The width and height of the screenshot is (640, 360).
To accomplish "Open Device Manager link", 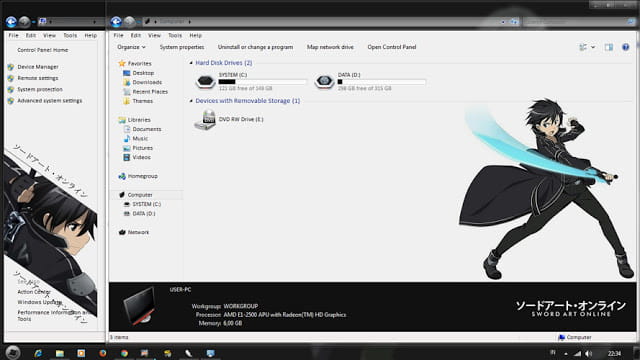I will [38, 67].
